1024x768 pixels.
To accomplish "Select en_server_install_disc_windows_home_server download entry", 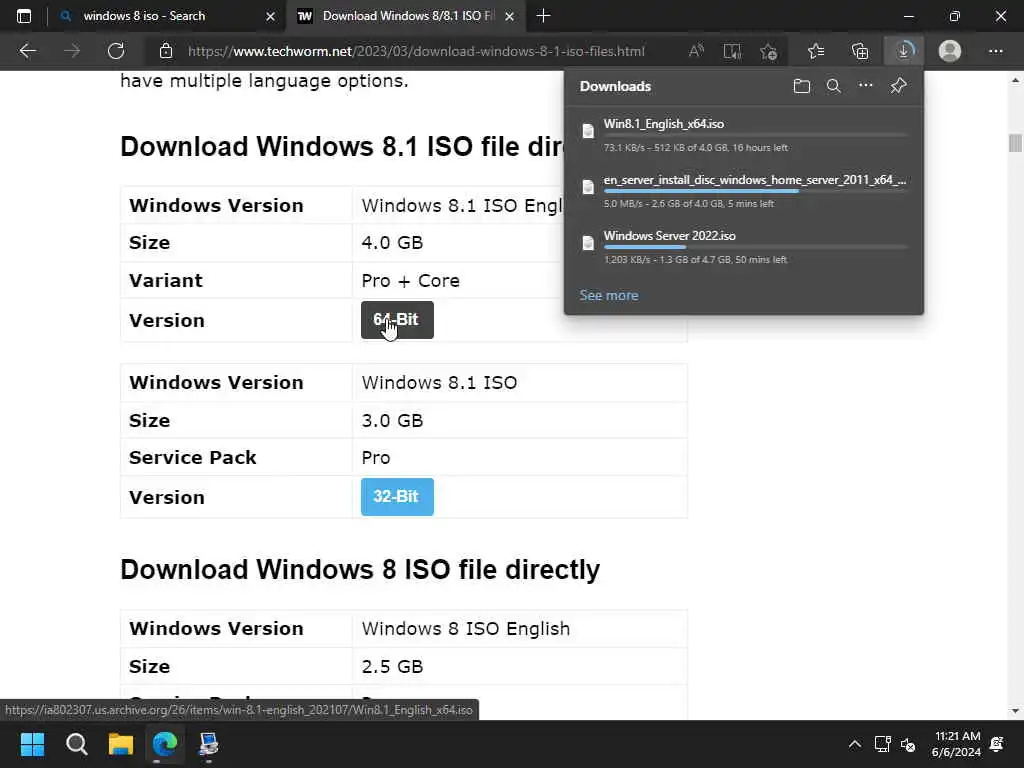I will [744, 191].
